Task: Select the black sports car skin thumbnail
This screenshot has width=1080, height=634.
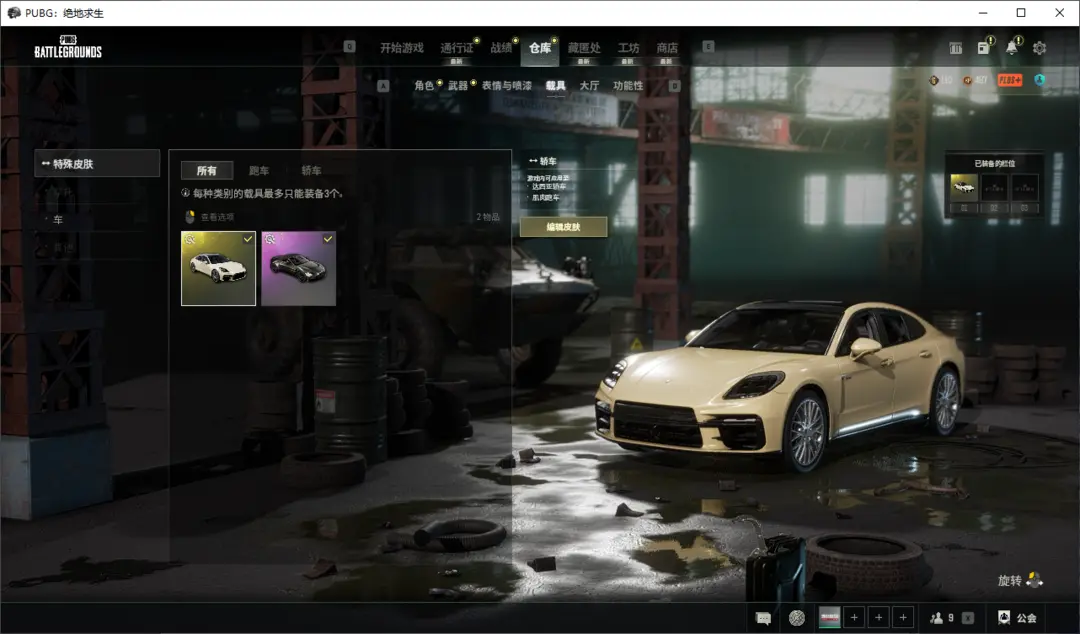Action: pyautogui.click(x=298, y=268)
